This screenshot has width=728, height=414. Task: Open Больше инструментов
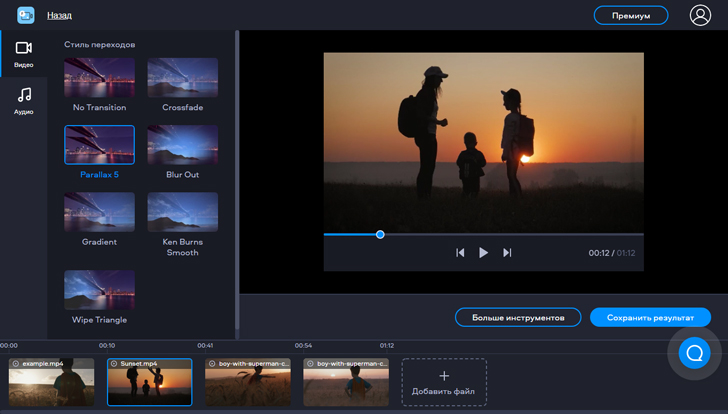pyautogui.click(x=518, y=317)
